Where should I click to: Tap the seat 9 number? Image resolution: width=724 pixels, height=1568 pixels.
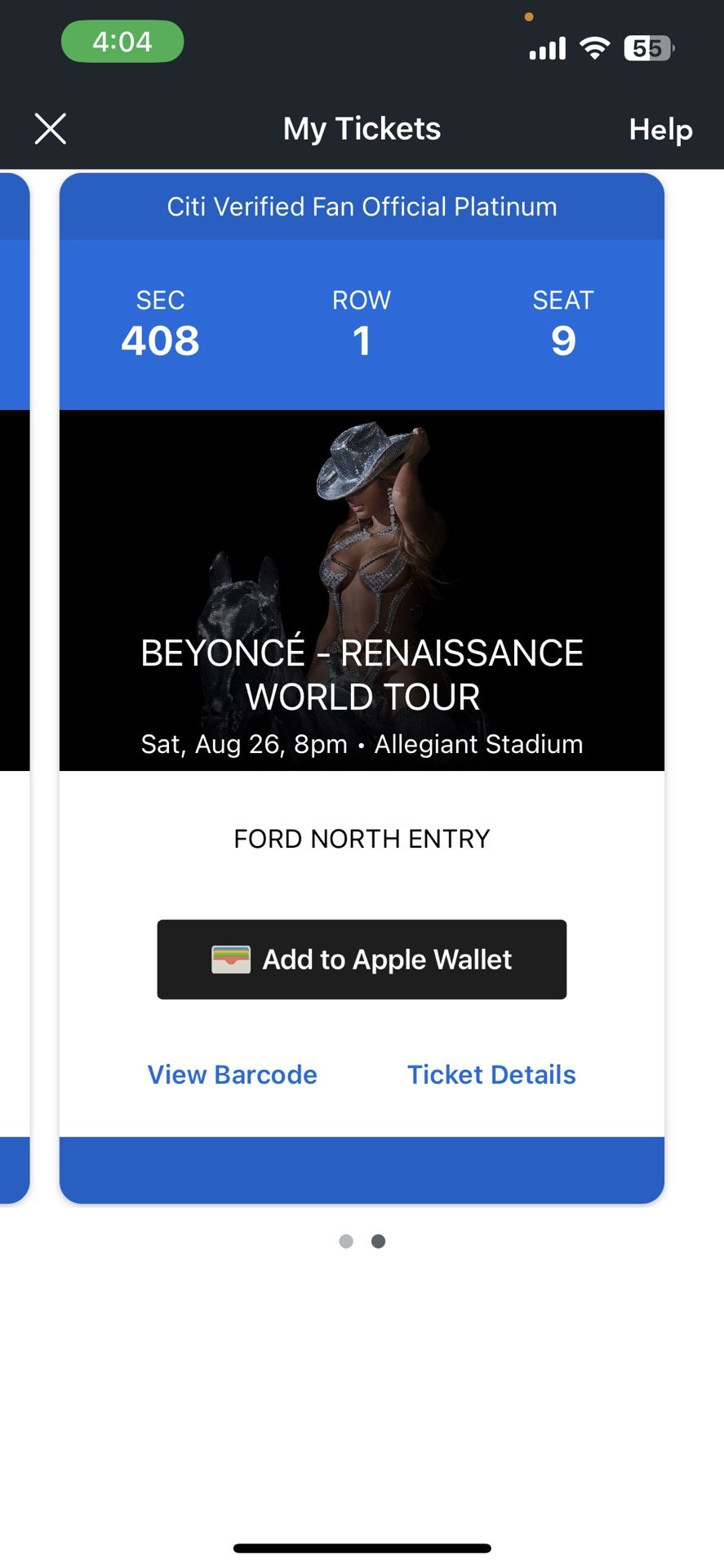click(563, 341)
